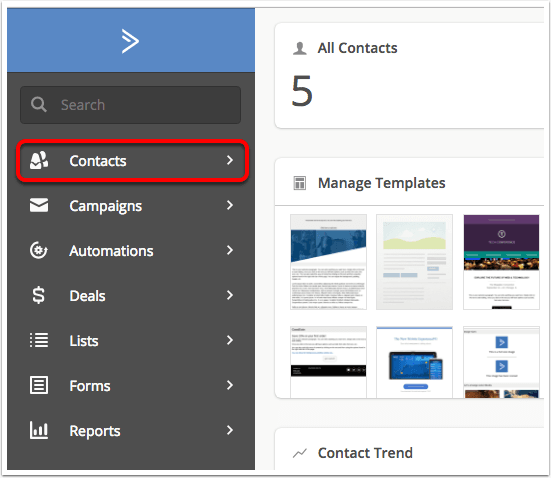The image size is (551, 478).
Task: Click the Deals dollar sign icon
Action: (x=39, y=295)
